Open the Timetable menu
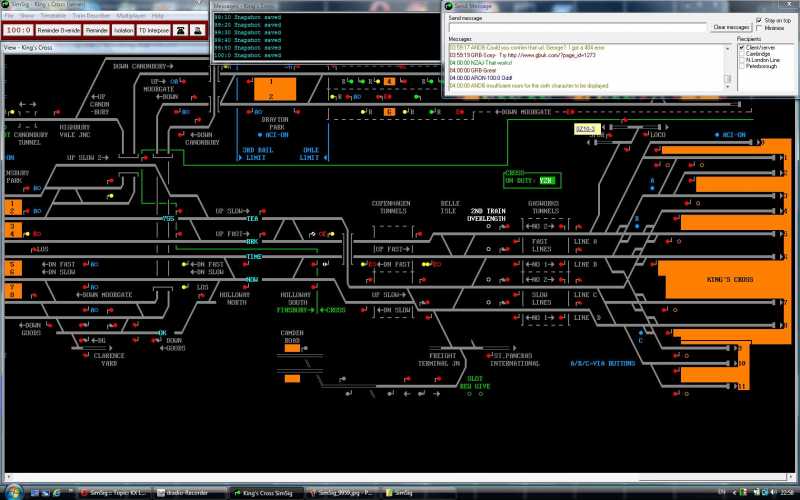800x500 pixels. tap(53, 16)
